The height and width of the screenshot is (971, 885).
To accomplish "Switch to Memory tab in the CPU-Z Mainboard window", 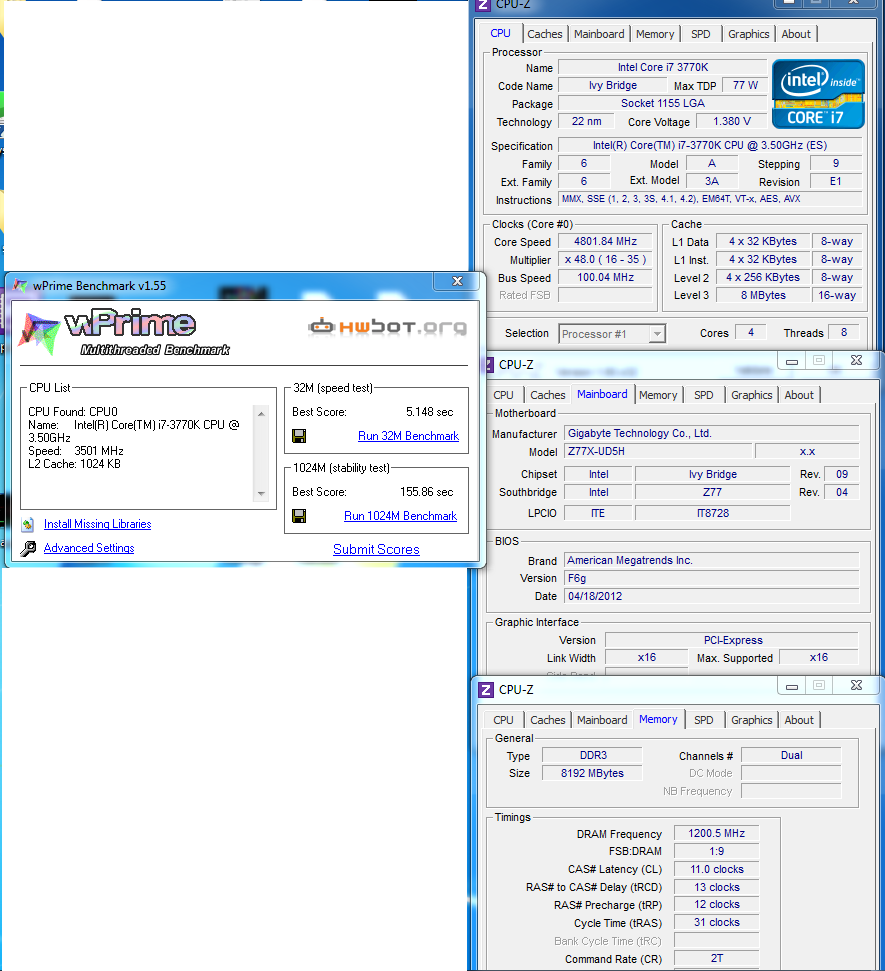I will 658,395.
